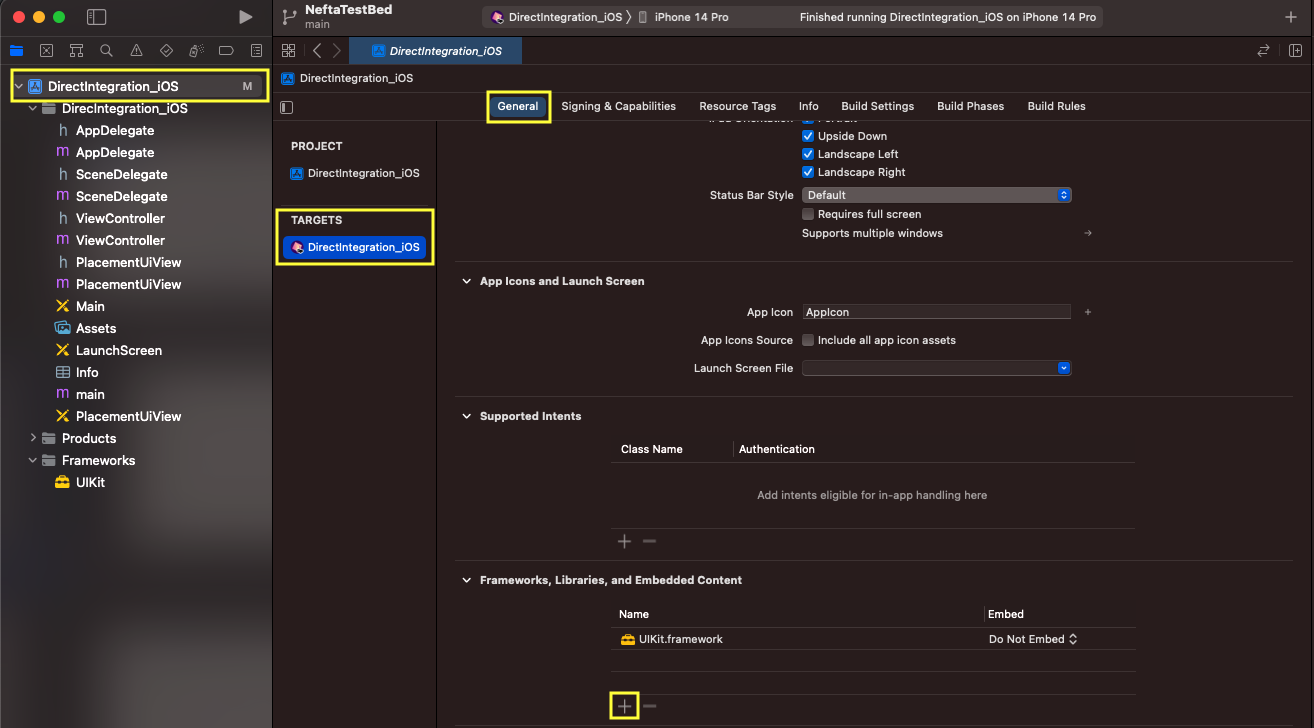
Task: Collapse App Icons and Launch Screen section
Action: (466, 281)
